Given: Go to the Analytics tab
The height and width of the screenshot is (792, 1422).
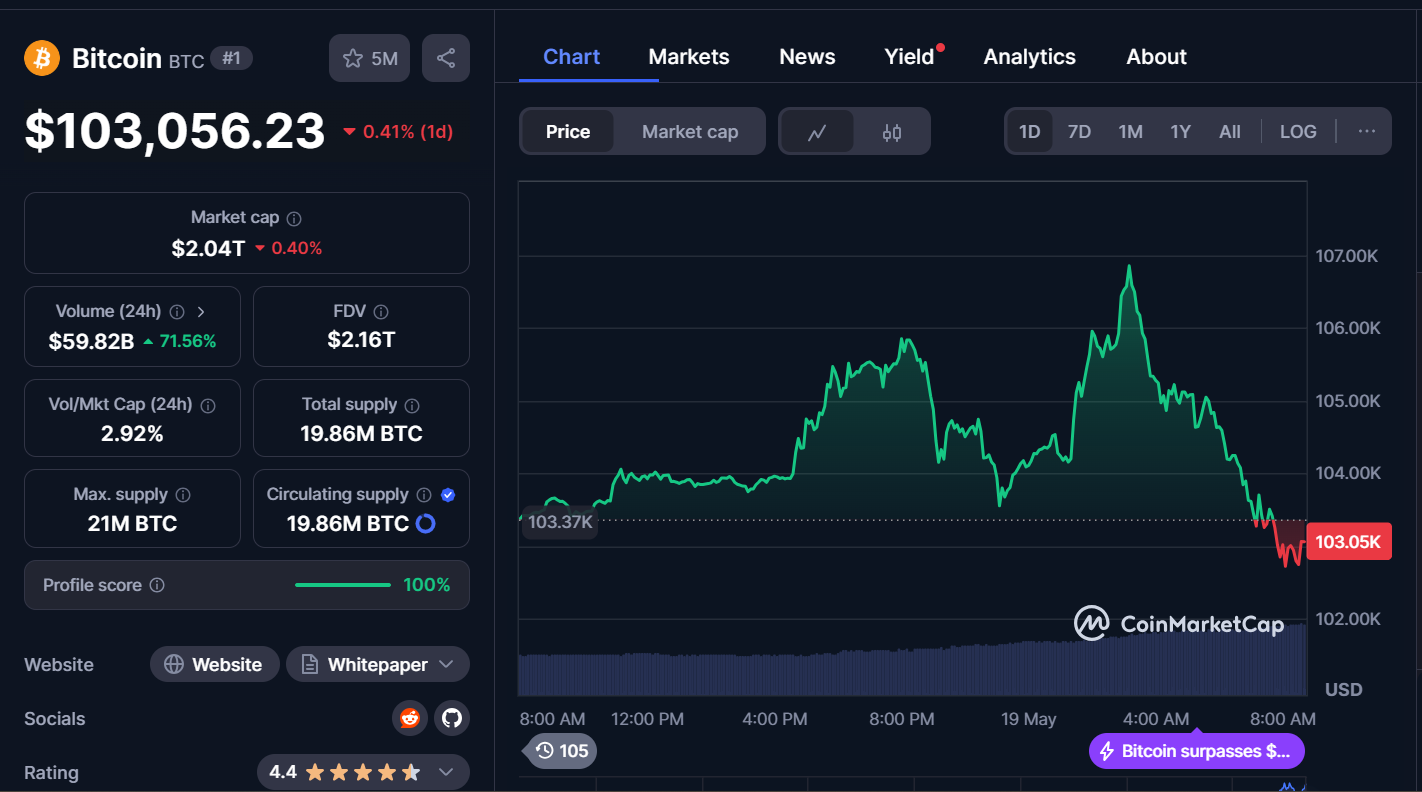Looking at the screenshot, I should (x=1030, y=57).
